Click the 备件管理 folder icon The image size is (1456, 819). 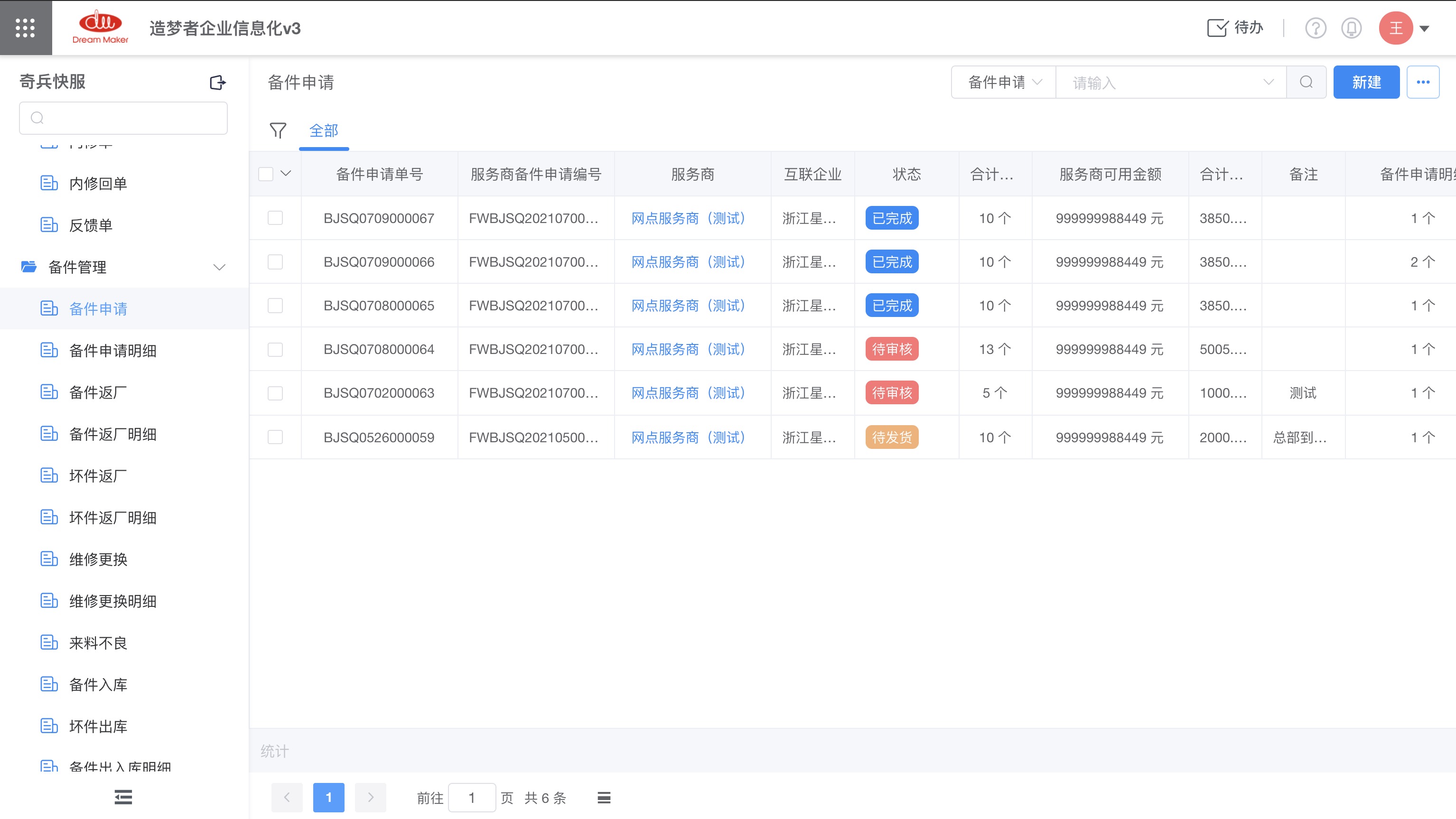pyautogui.click(x=29, y=266)
